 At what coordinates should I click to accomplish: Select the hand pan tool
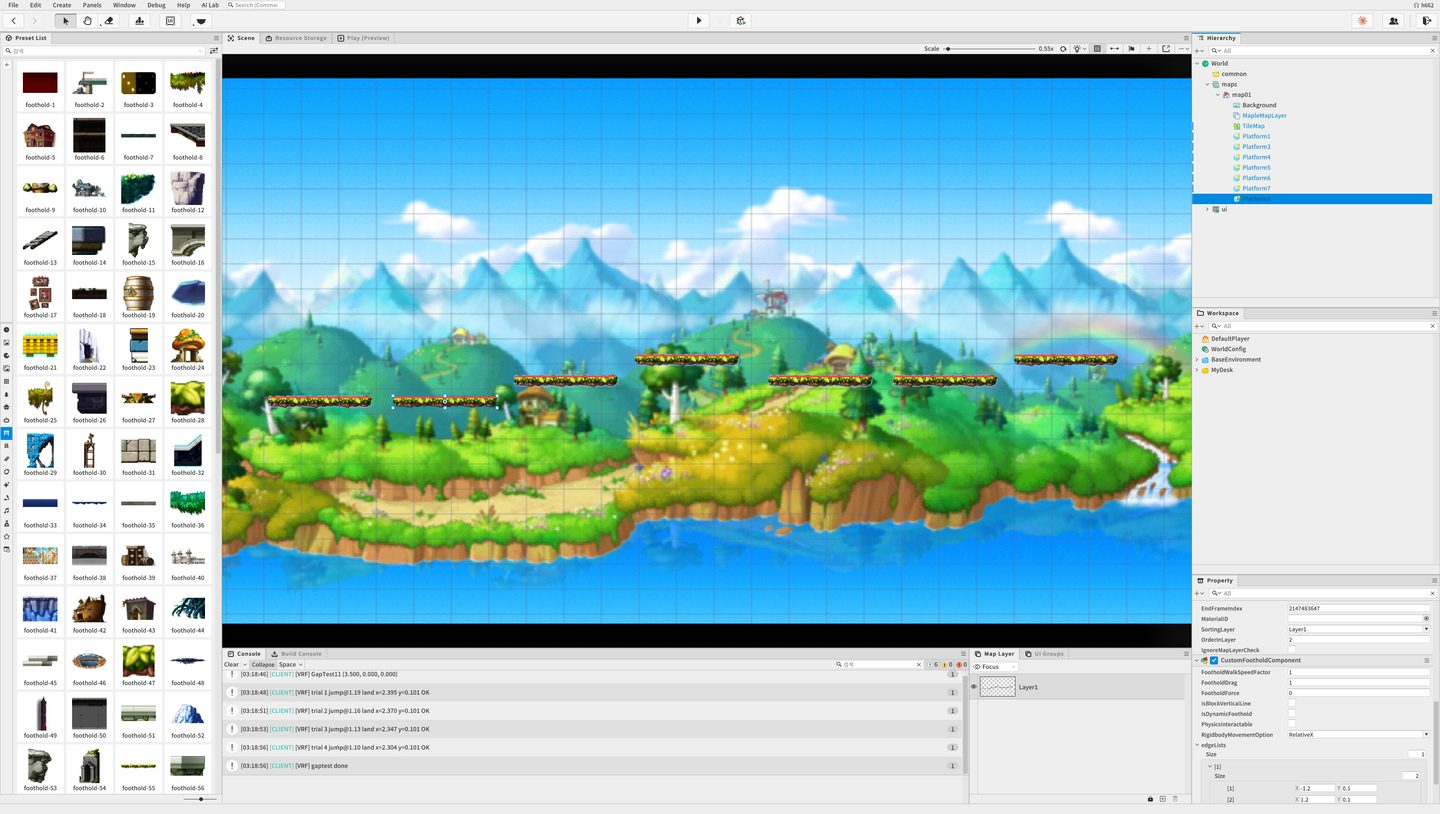(88, 20)
